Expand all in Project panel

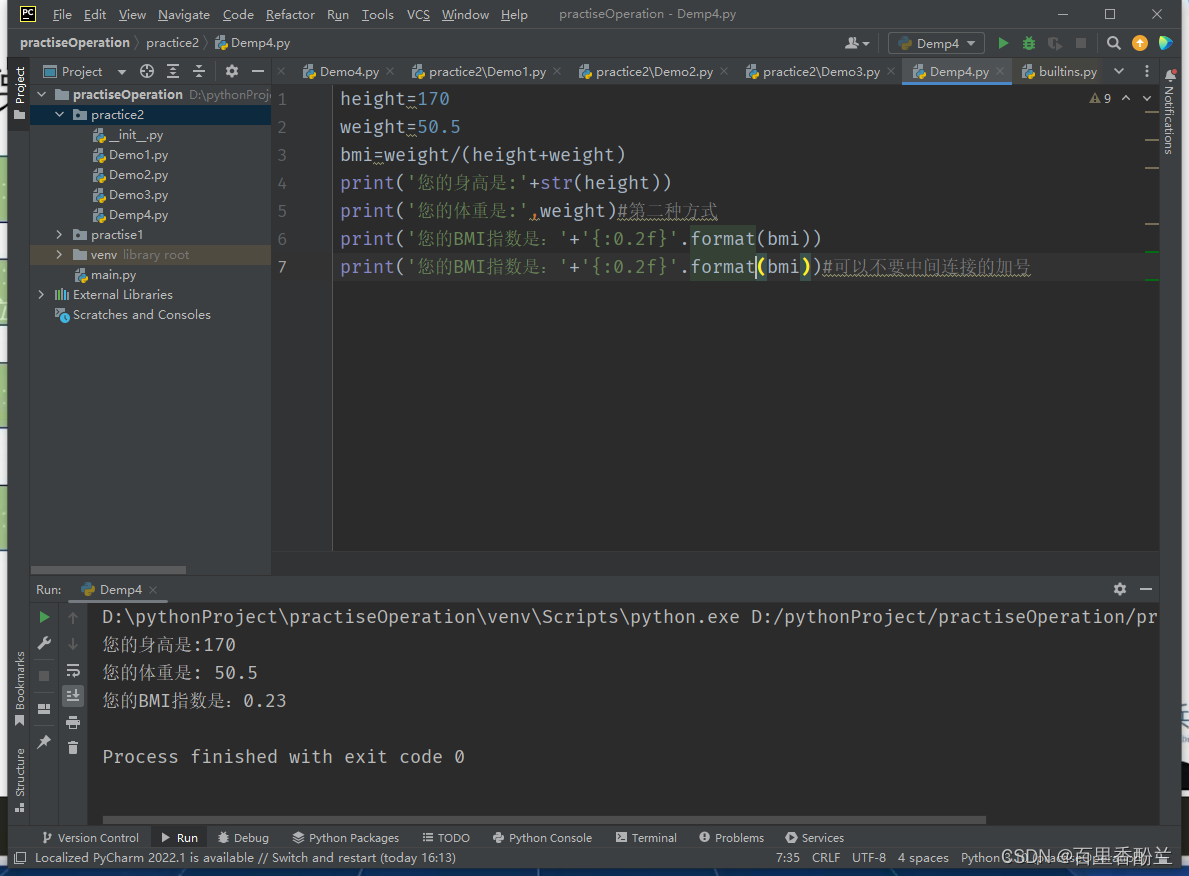click(173, 71)
